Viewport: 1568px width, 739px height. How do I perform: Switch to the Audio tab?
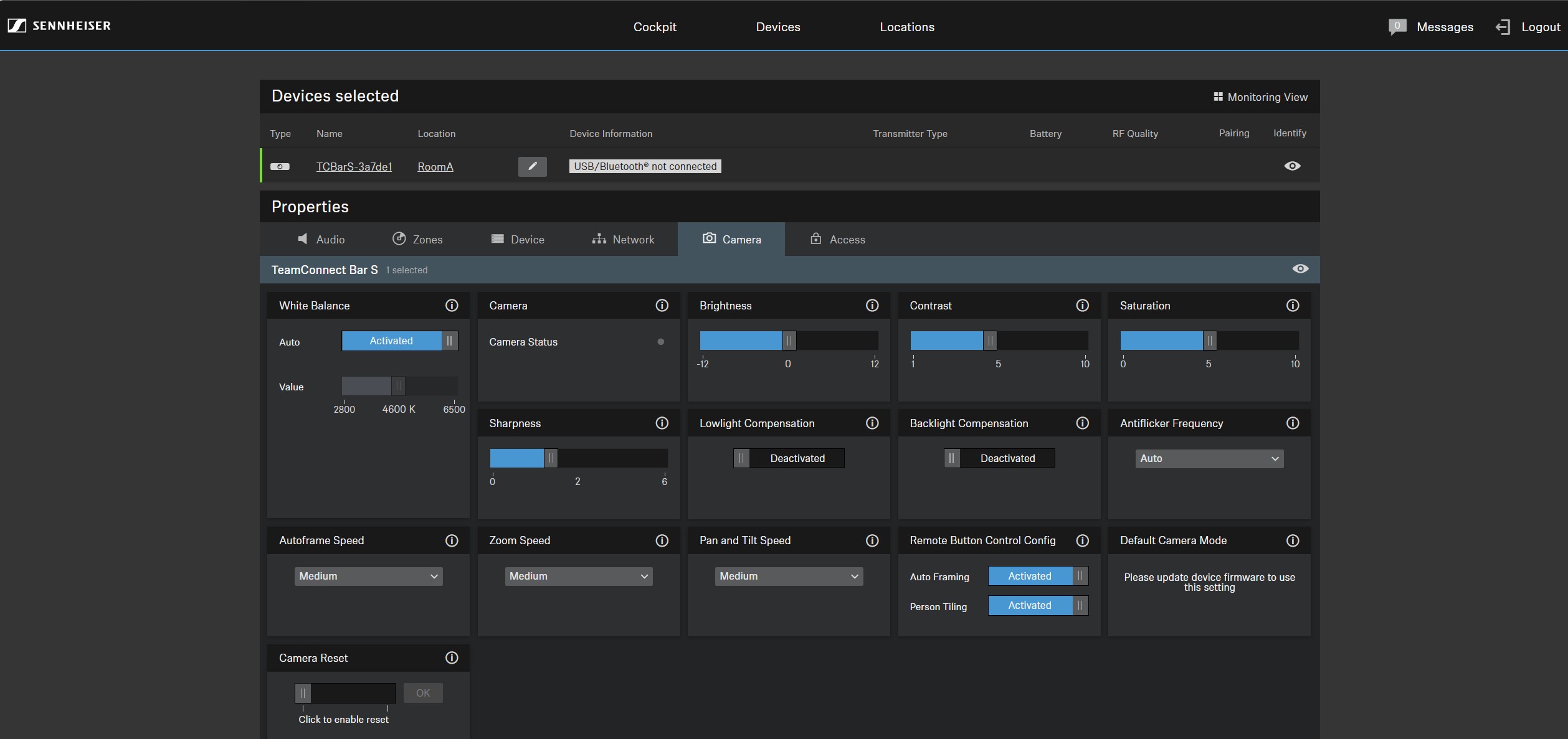point(321,239)
